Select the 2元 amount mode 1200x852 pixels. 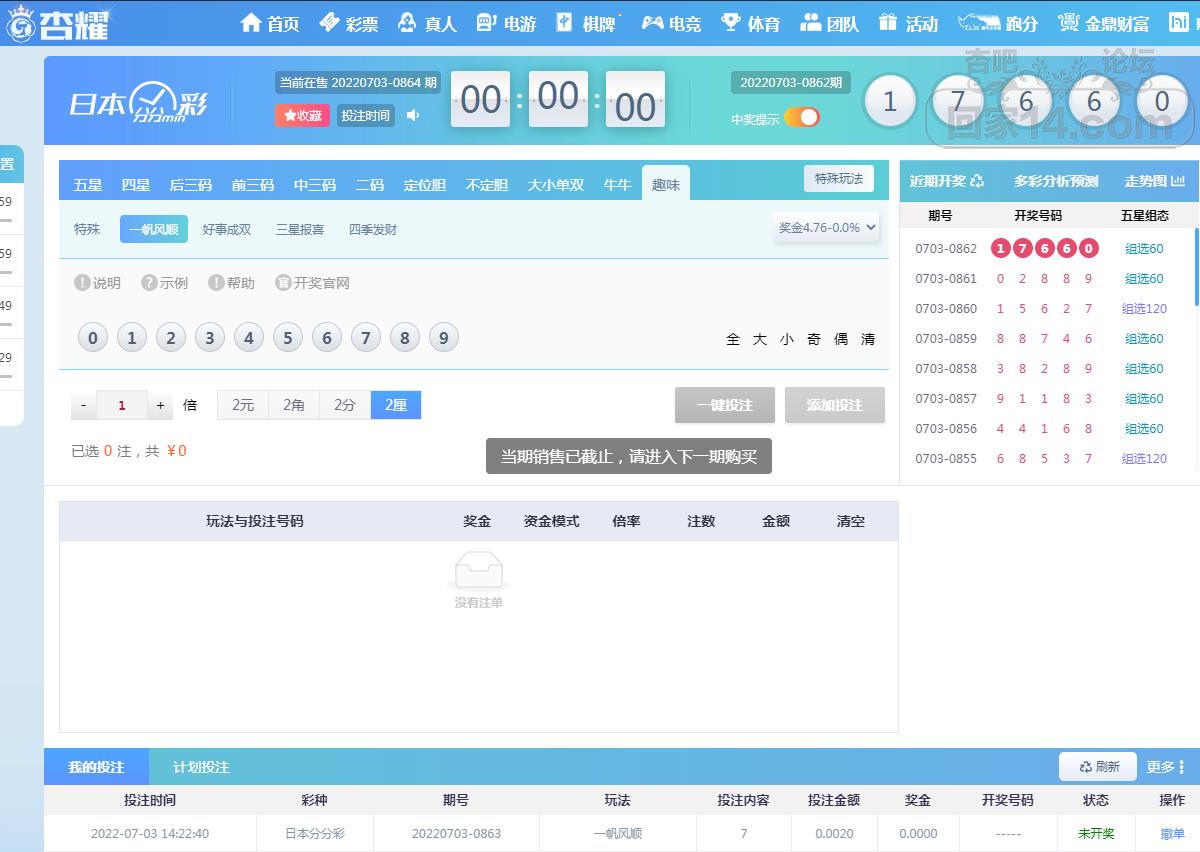[x=243, y=405]
